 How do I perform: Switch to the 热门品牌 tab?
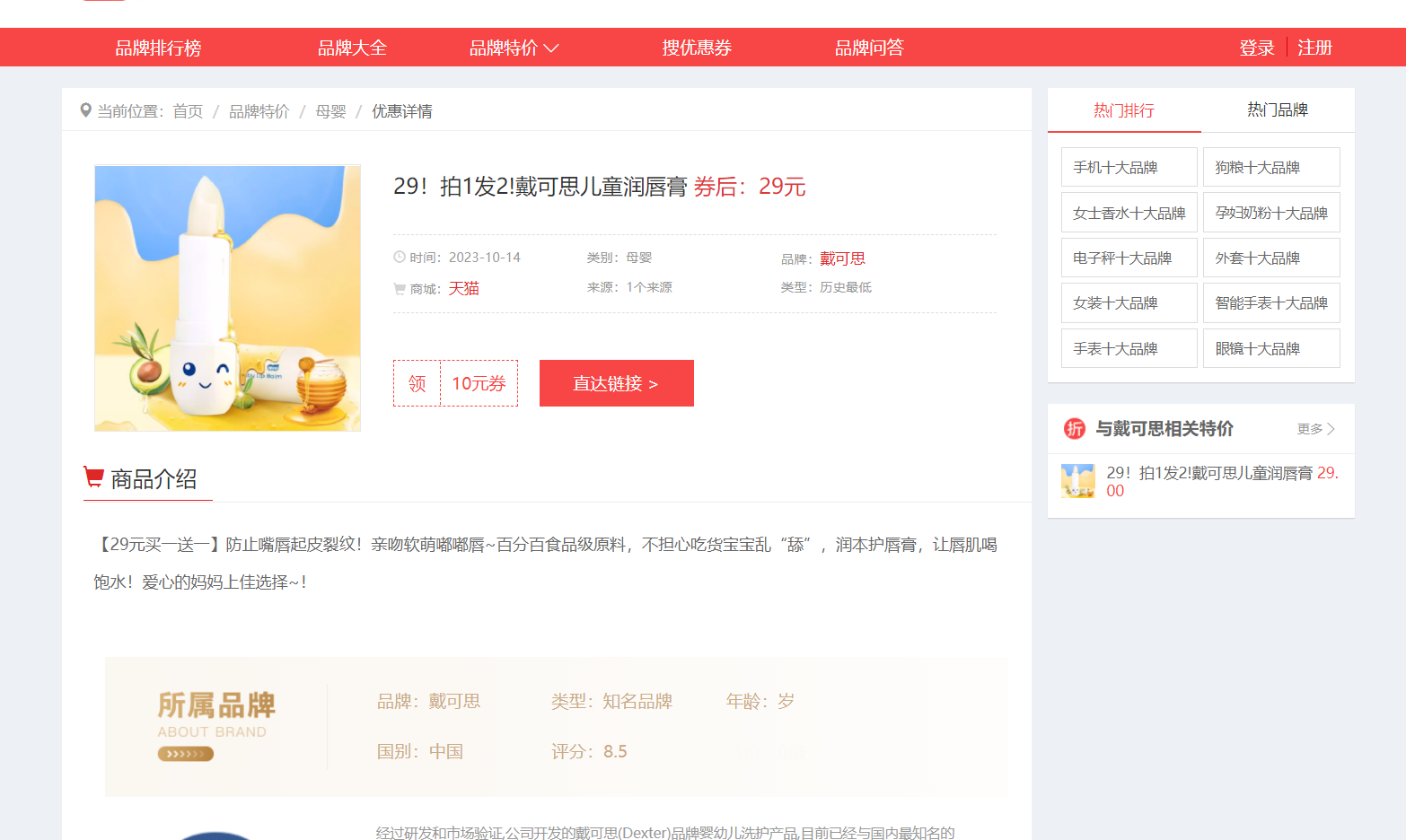point(1277,110)
